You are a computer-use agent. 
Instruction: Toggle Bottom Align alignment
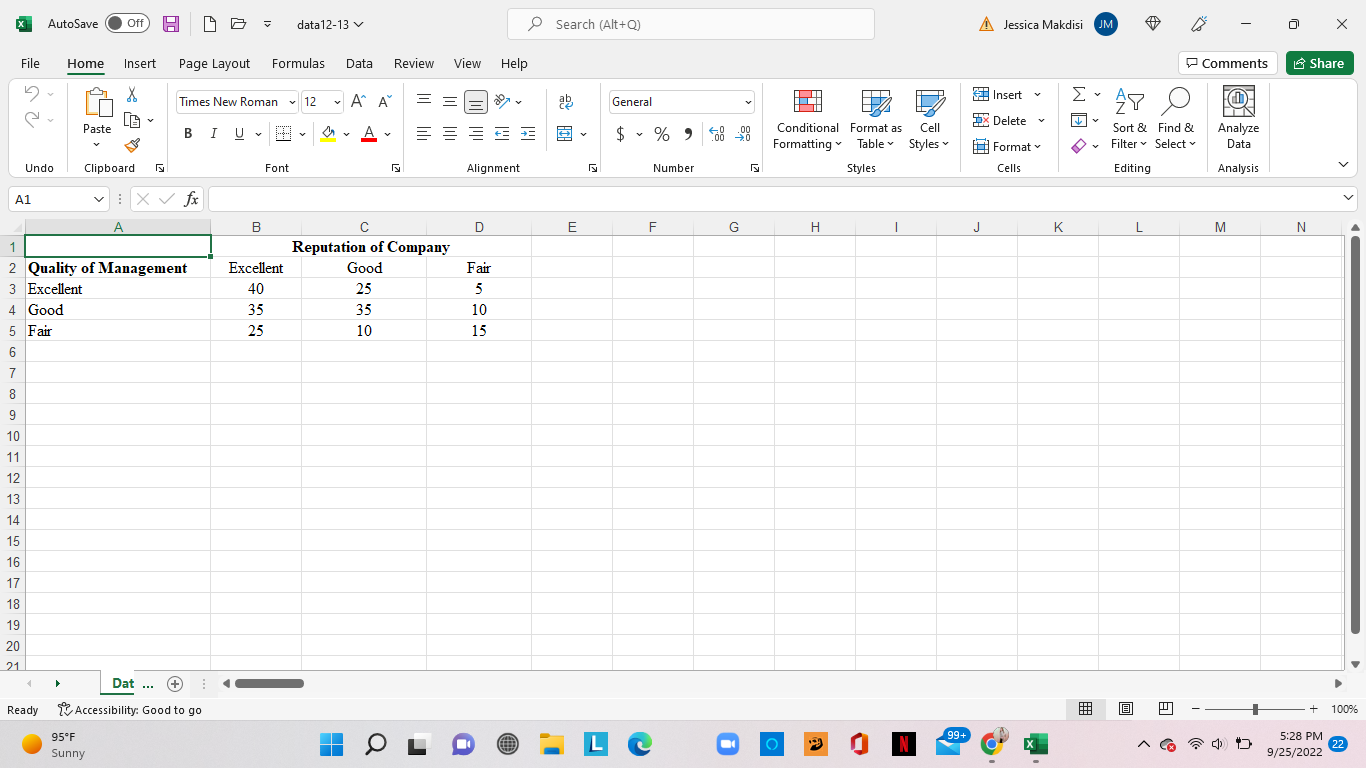pyautogui.click(x=476, y=102)
